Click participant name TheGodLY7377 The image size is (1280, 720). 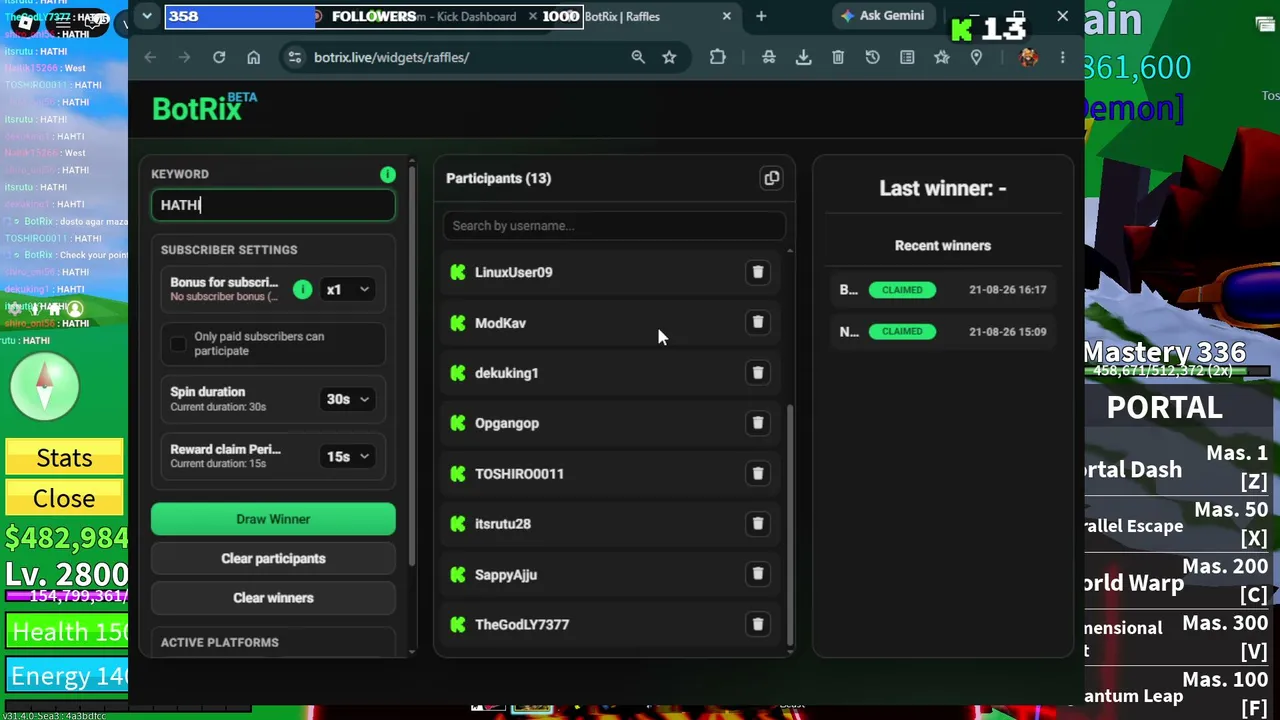pos(522,624)
